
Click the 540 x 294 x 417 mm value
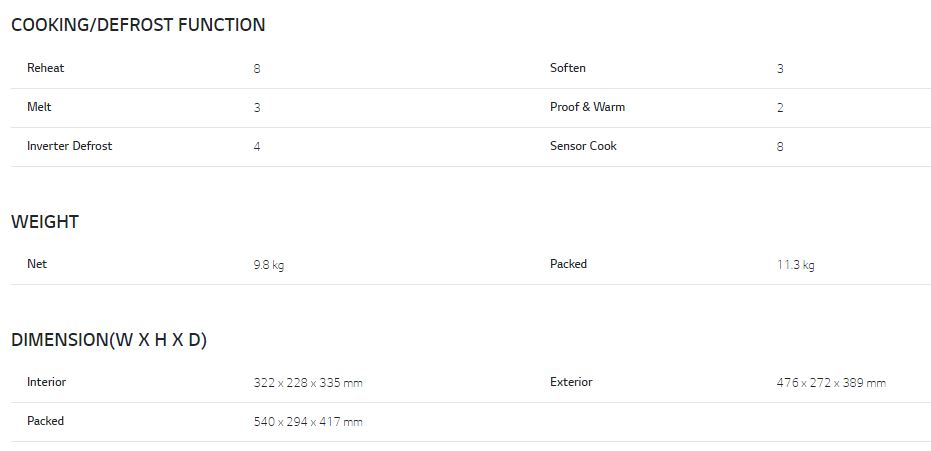(x=308, y=422)
